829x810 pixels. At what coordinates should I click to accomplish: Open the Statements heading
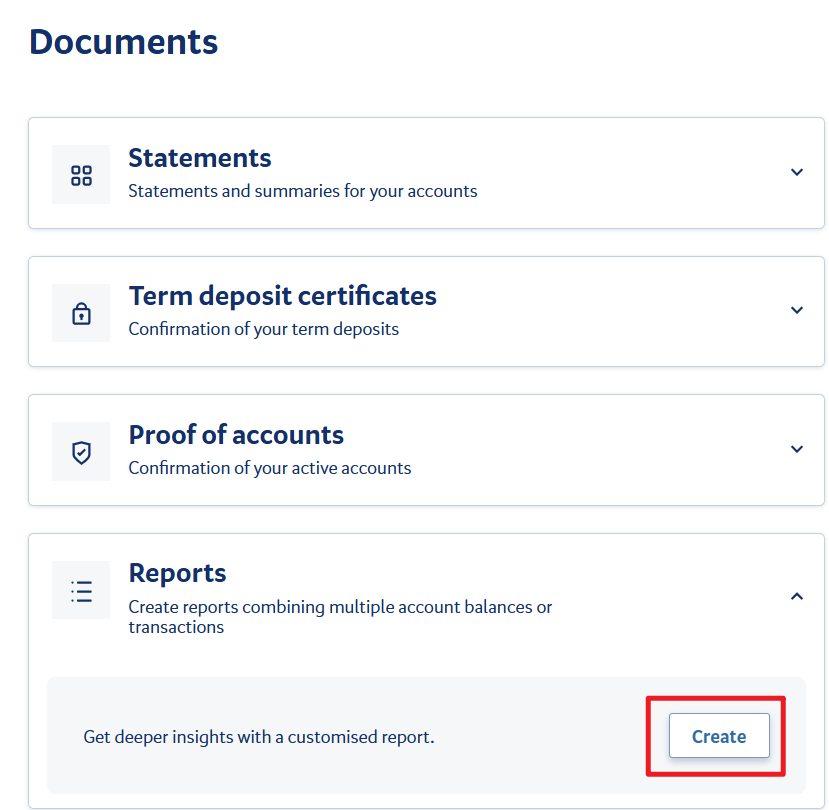(x=200, y=158)
